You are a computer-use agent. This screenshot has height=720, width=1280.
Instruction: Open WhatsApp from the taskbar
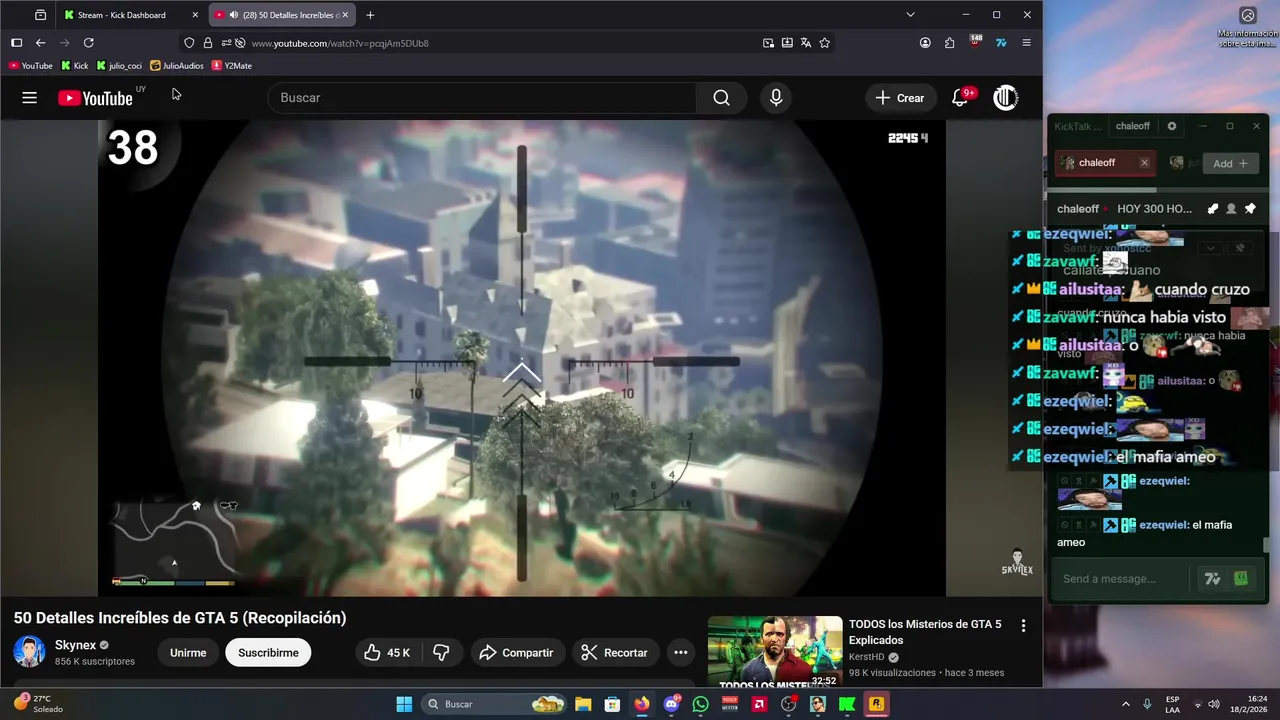click(x=700, y=704)
